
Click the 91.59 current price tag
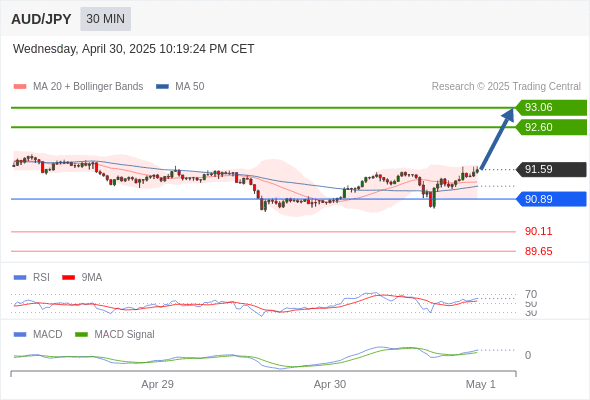pyautogui.click(x=551, y=169)
